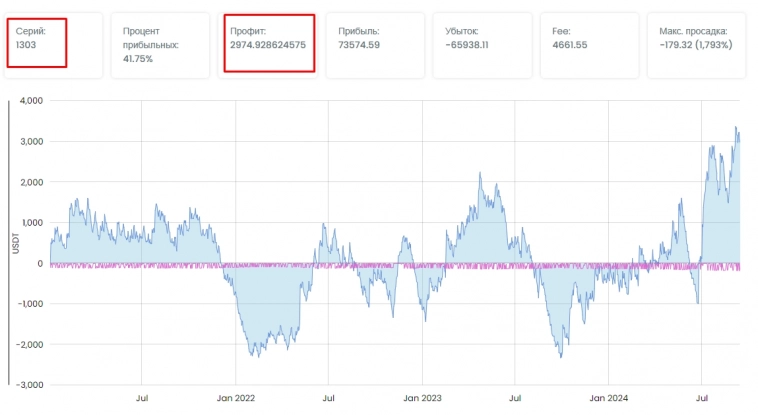Select the Jan 2023 x-axis label
The width and height of the screenshot is (758, 415).
[x=422, y=398]
